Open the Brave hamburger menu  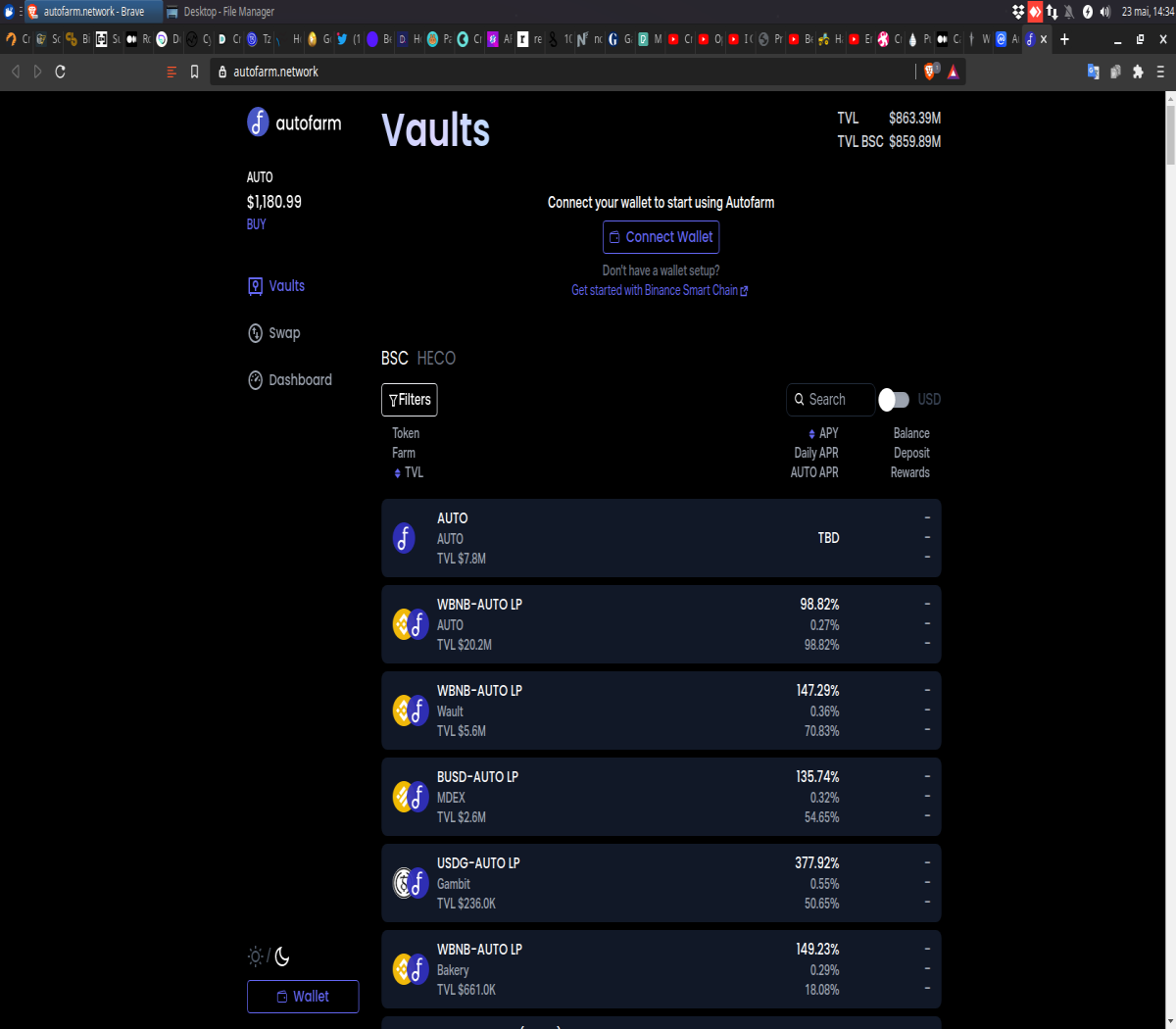click(1161, 72)
